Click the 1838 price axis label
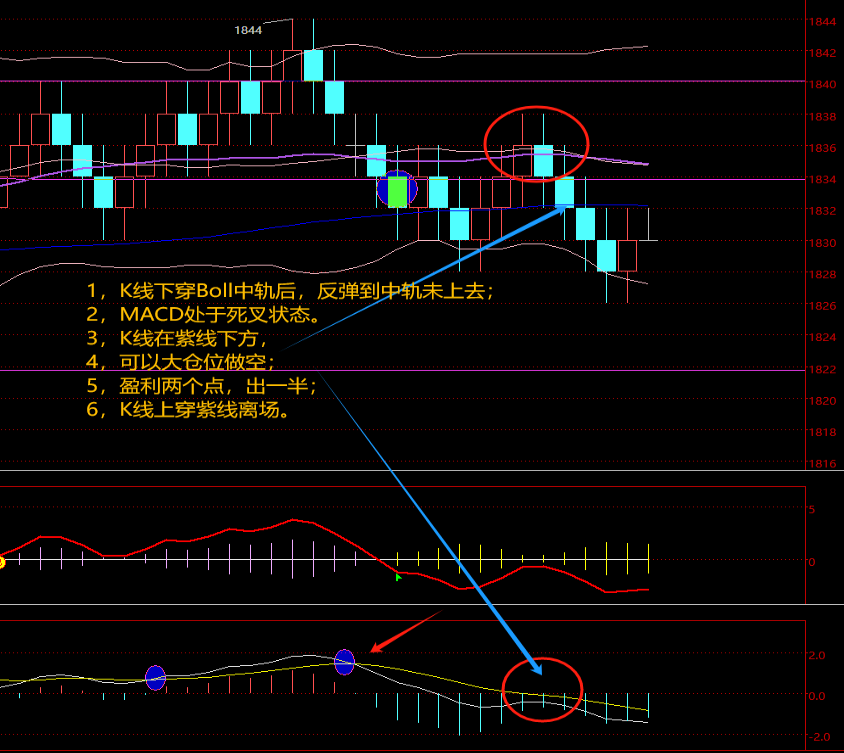Screen dimensions: 844x753 (x=822, y=117)
